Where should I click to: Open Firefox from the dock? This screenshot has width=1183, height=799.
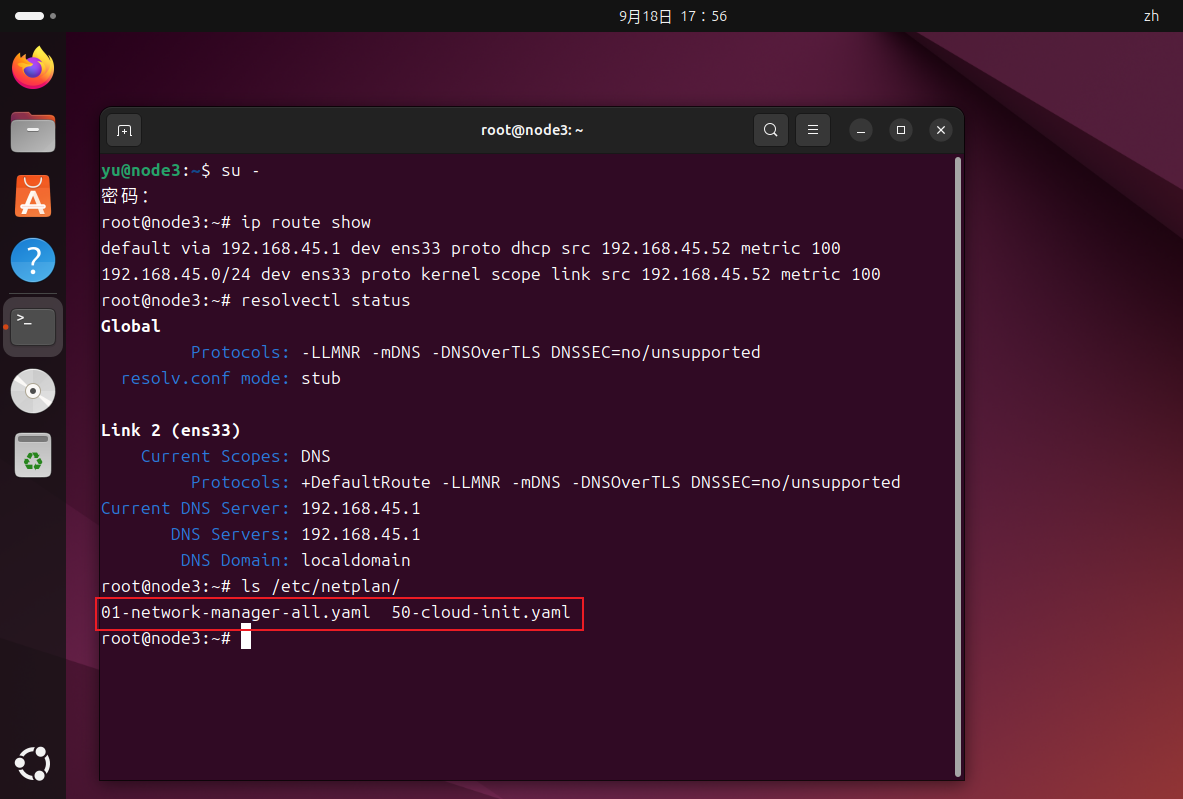click(33, 67)
